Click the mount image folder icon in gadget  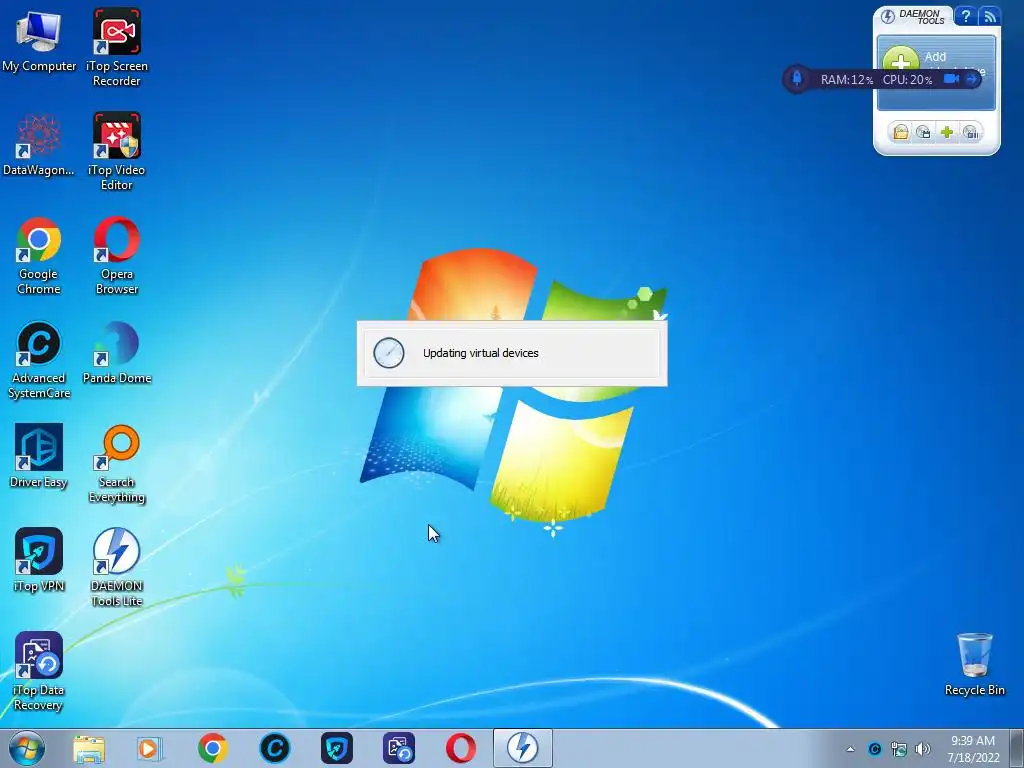coord(901,133)
